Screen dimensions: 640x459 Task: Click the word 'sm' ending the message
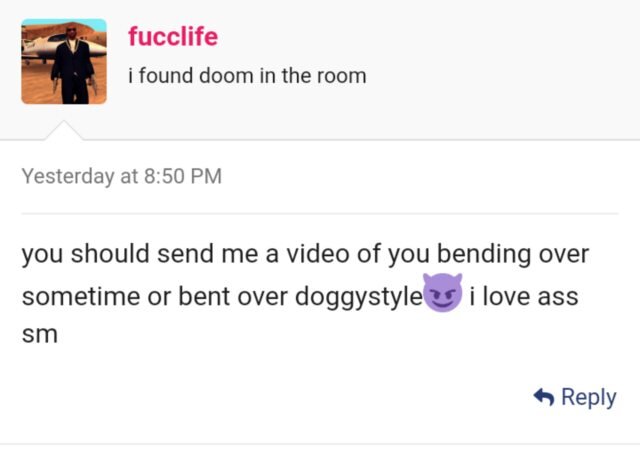tap(40, 335)
